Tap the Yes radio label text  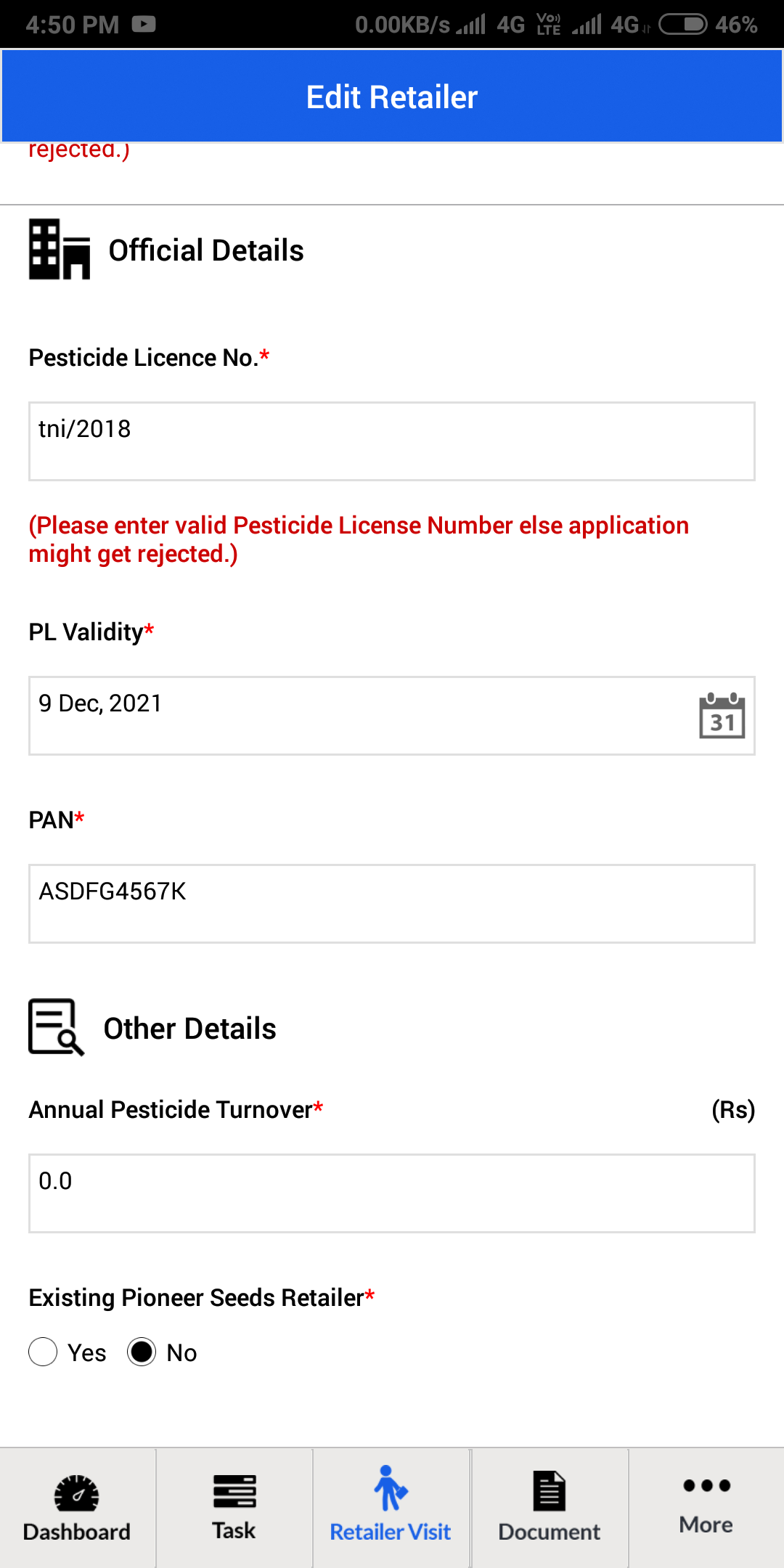coord(86,1353)
